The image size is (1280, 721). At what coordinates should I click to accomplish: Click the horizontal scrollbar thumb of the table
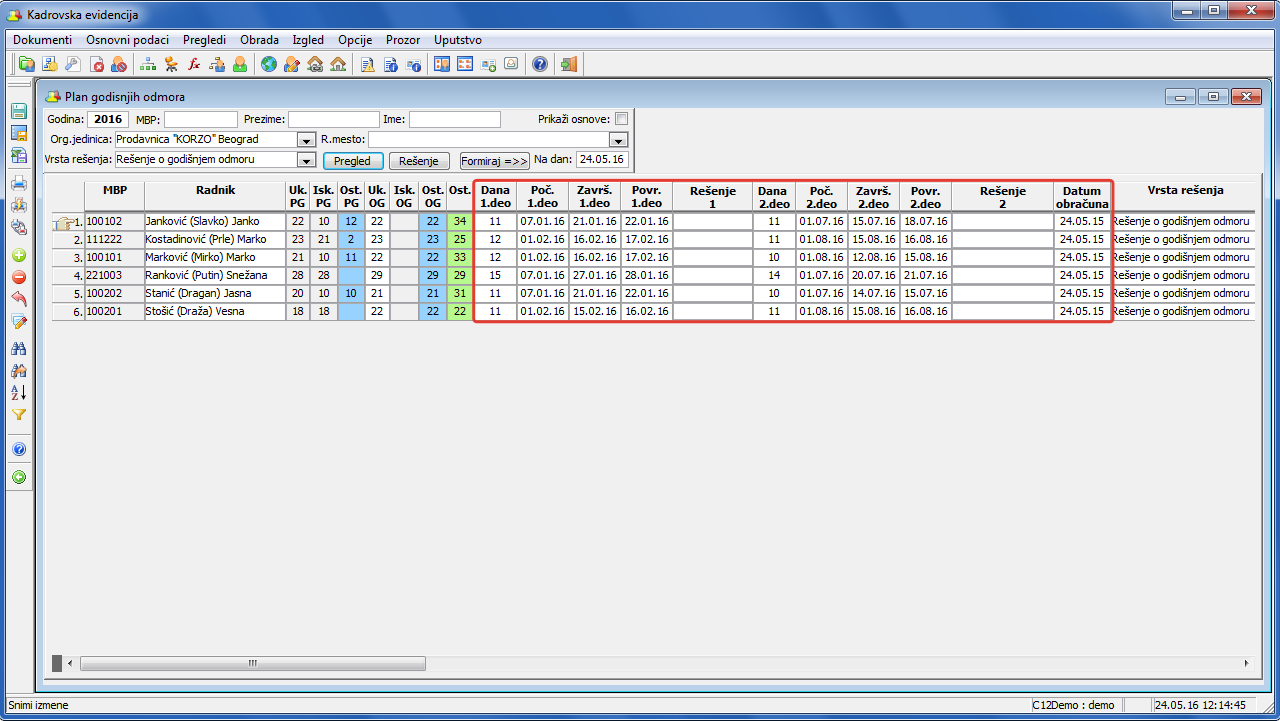click(253, 663)
